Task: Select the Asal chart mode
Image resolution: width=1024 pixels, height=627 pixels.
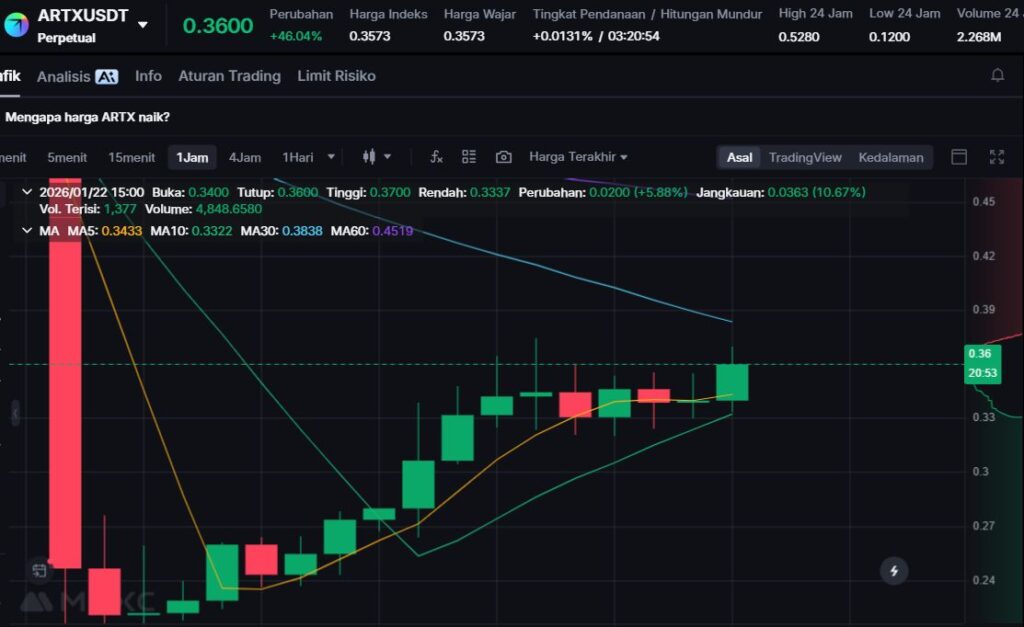Action: [740, 157]
